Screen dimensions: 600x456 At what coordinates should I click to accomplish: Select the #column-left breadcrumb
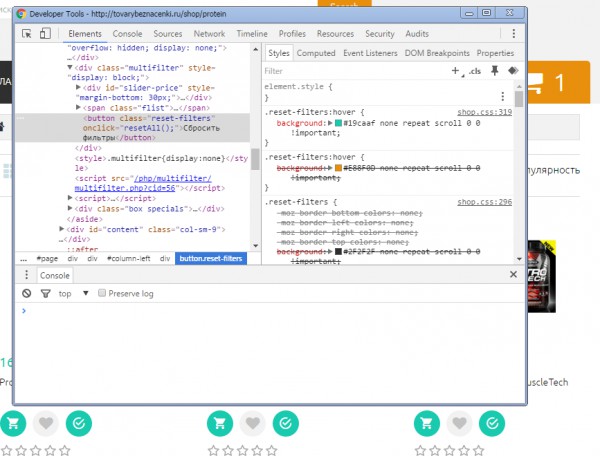click(129, 259)
